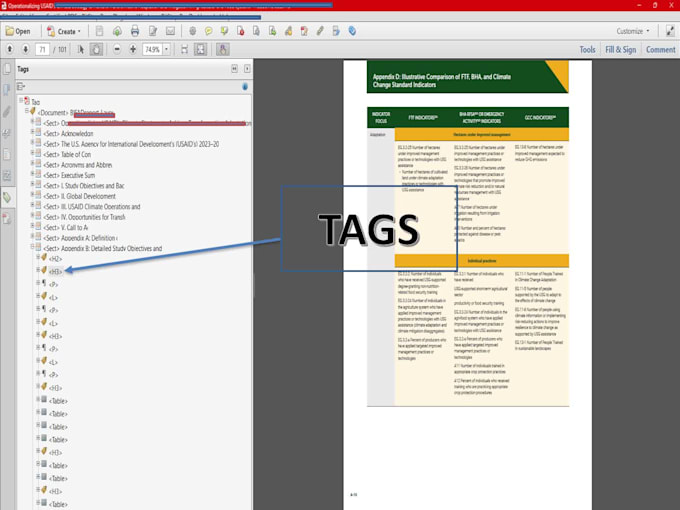
Task: Click the delete page icon
Action: [240, 31]
